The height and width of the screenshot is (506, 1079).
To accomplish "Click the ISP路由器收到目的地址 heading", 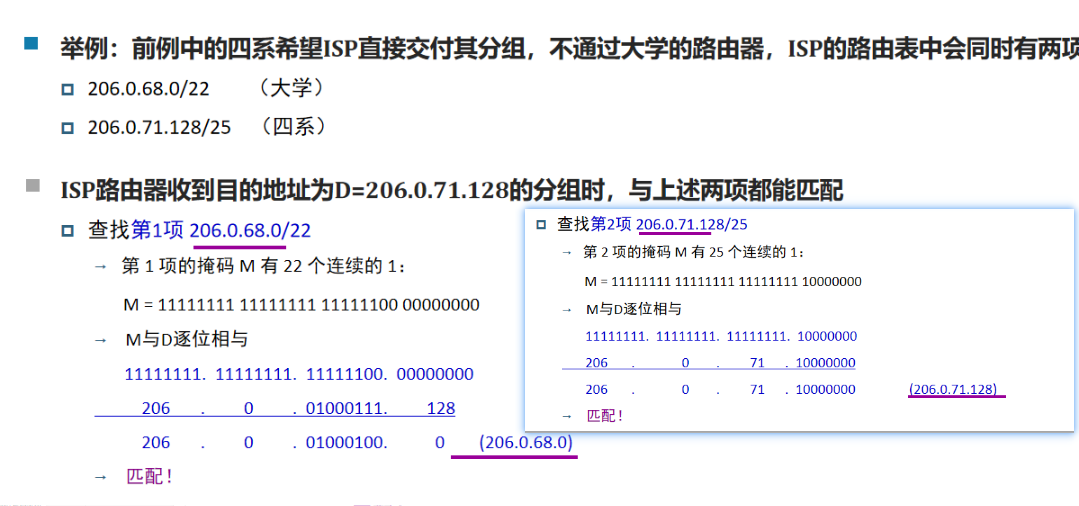I will [x=451, y=189].
